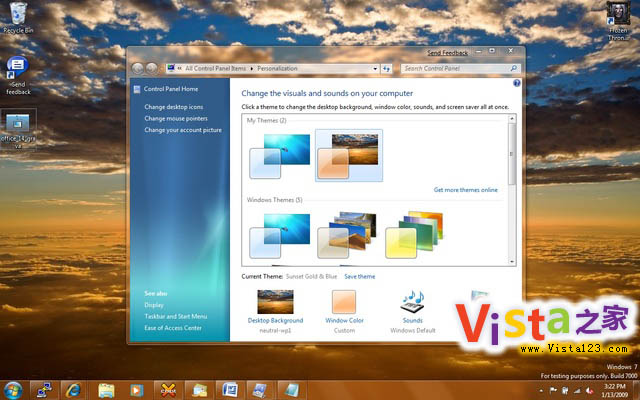Screen dimensions: 640x400
Task: Open Desktop Background sunset thumbnail
Action: click(x=276, y=302)
